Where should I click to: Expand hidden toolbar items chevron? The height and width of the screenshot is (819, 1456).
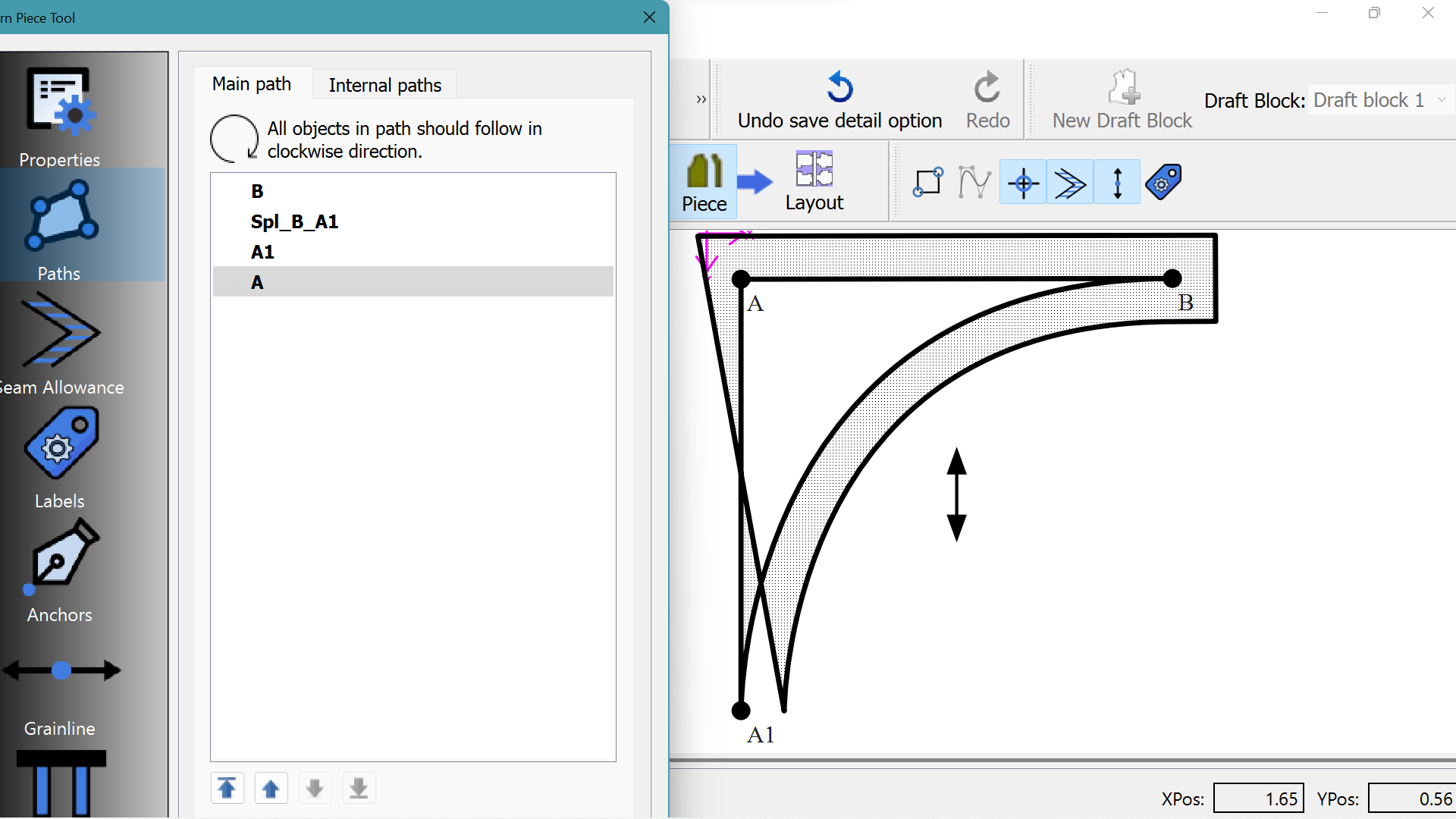coord(701,99)
